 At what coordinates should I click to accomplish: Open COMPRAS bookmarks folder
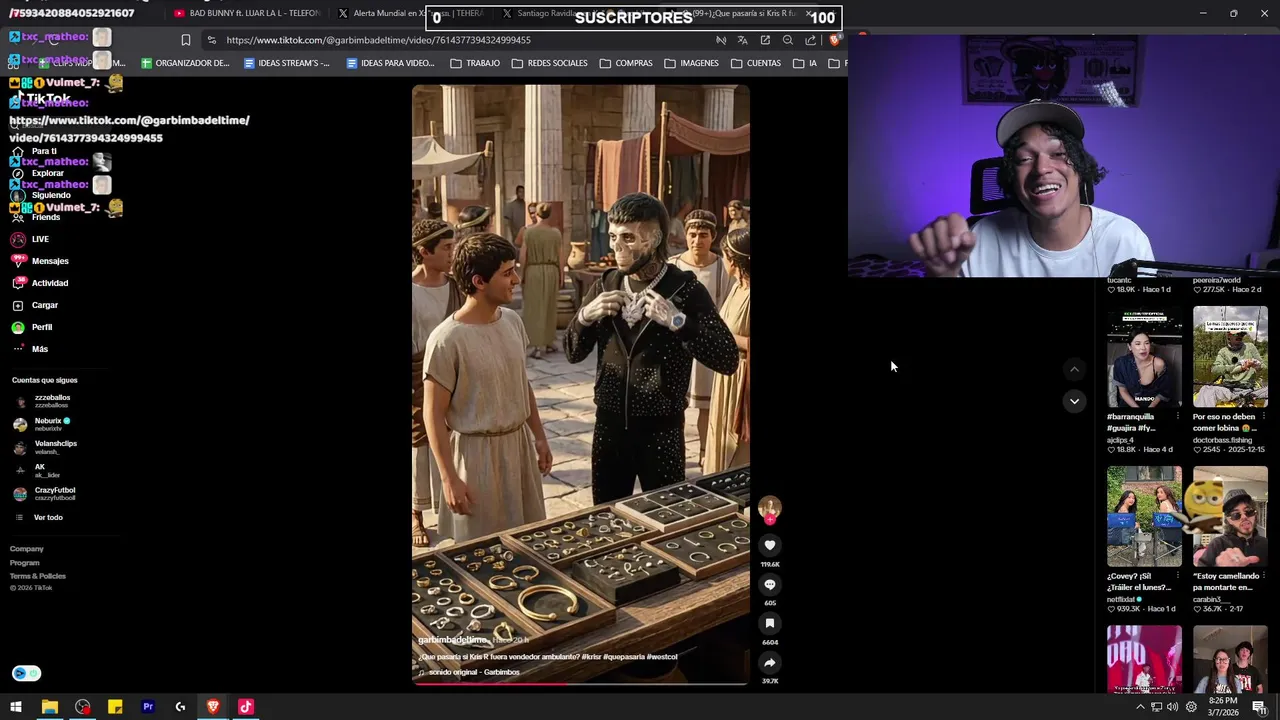click(x=626, y=63)
